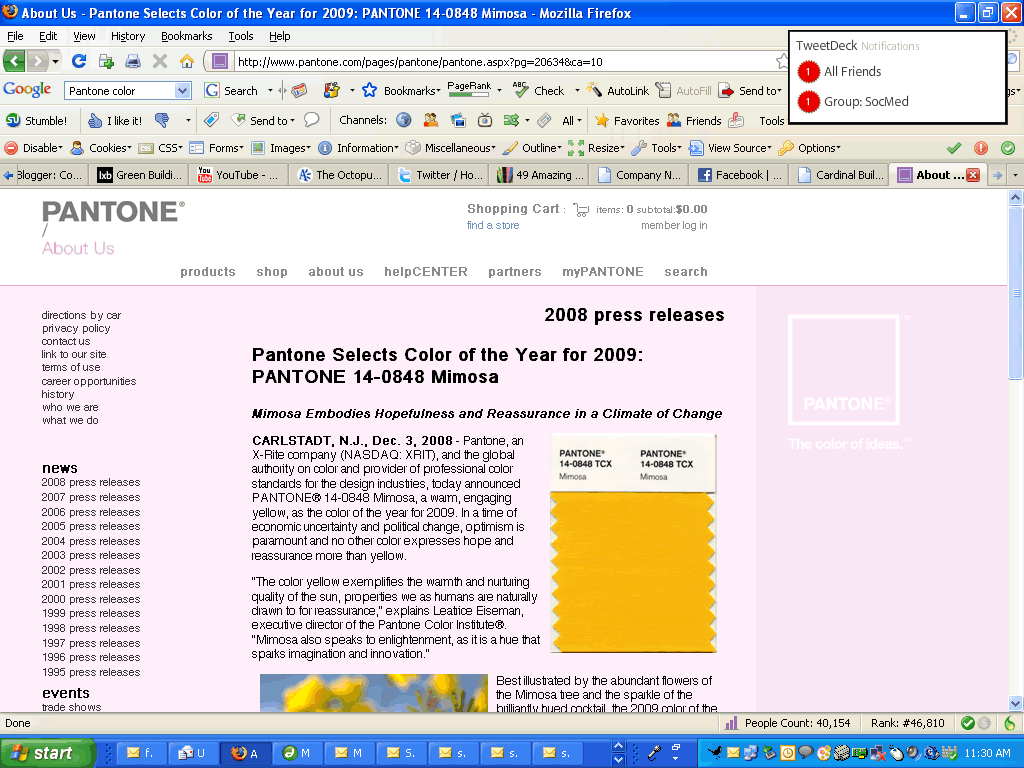Image resolution: width=1024 pixels, height=768 pixels.
Task: Click the shopping cart icon
Action: [x=581, y=210]
